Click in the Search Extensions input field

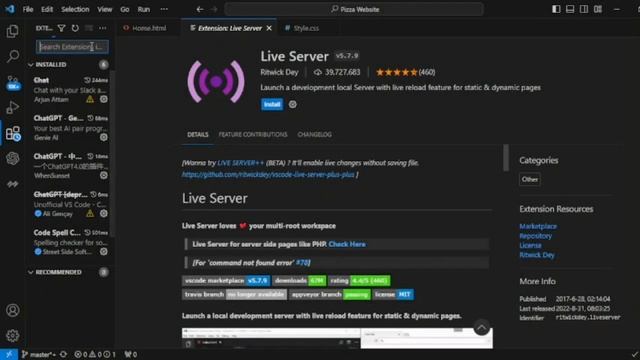[x=72, y=47]
